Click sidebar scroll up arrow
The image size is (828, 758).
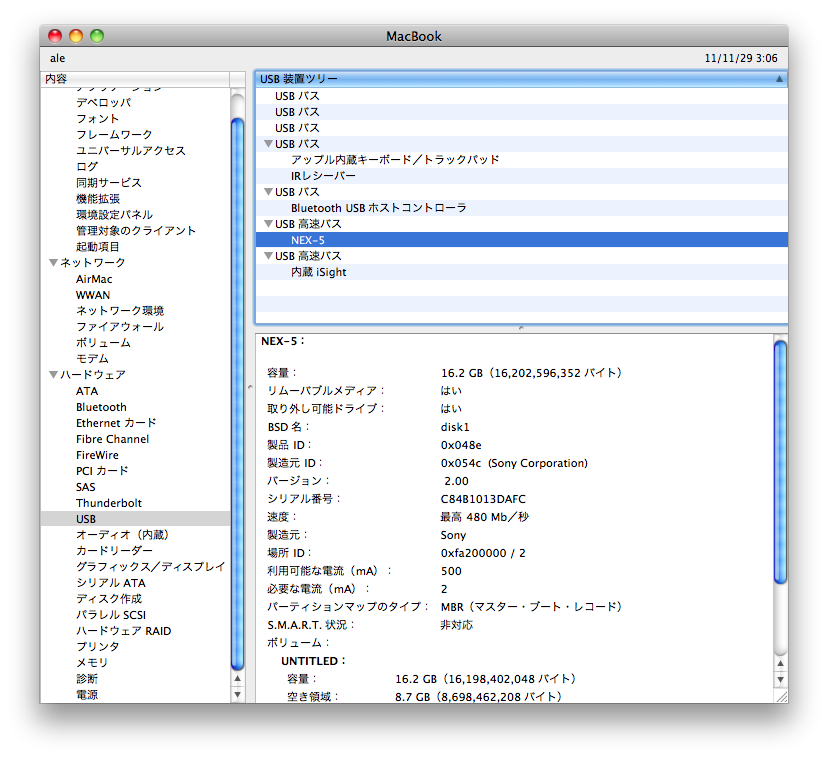coord(237,678)
